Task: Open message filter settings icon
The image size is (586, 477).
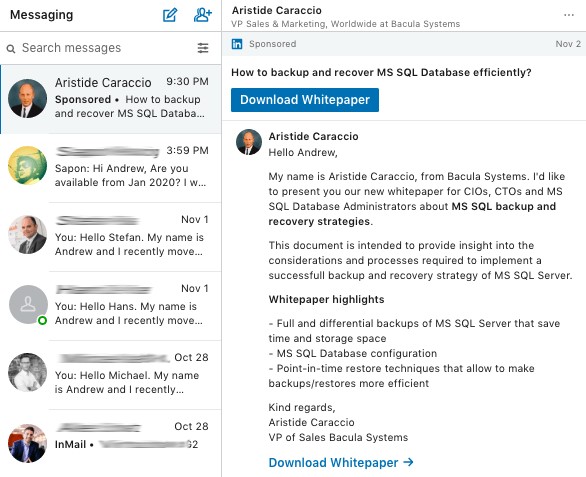Action: point(203,48)
